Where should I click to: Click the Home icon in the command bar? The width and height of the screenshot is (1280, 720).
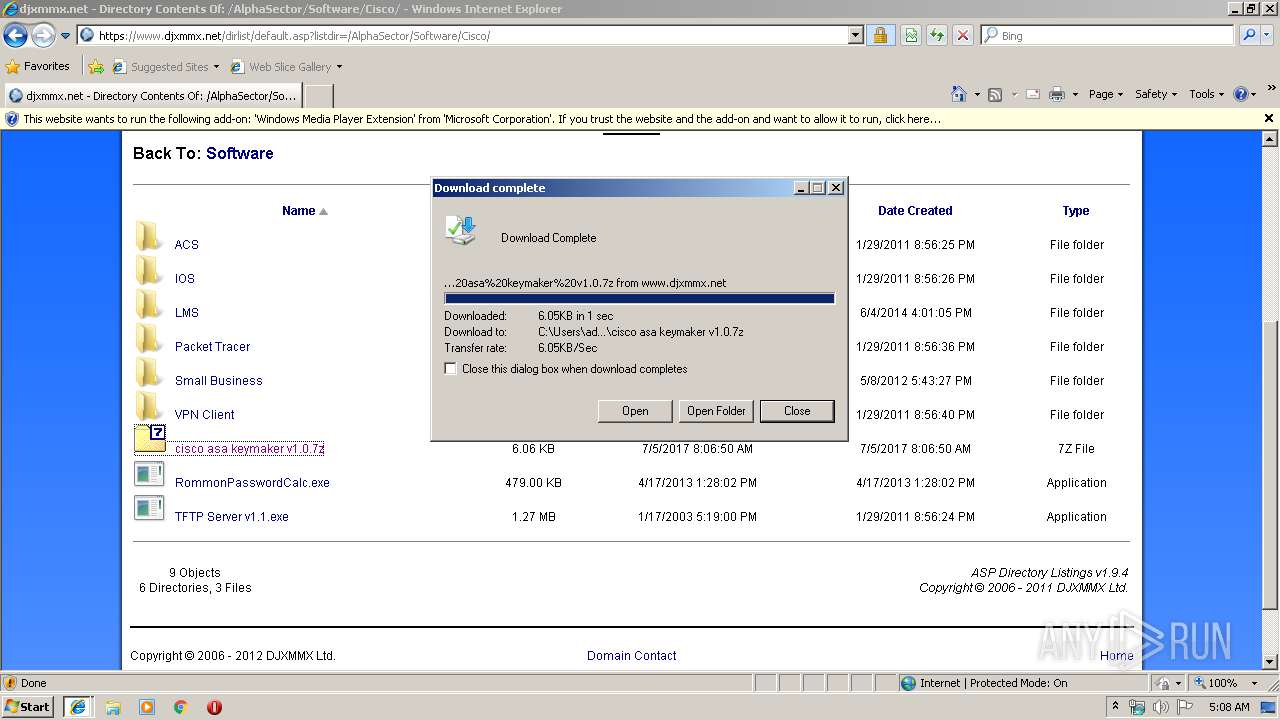pos(959,94)
